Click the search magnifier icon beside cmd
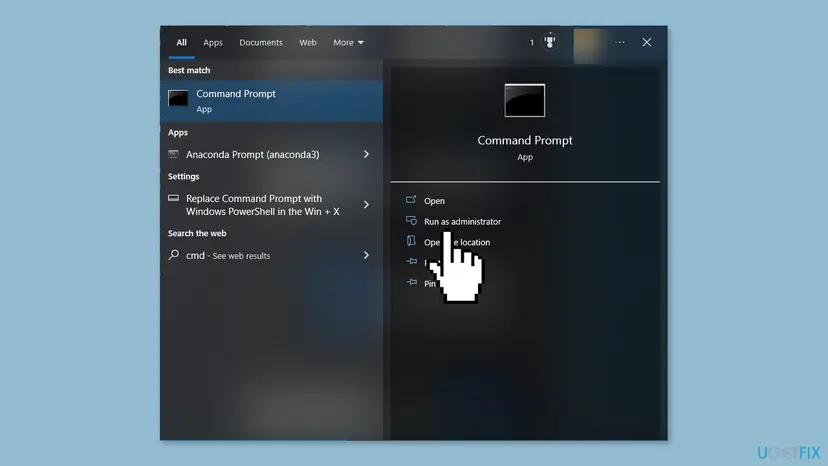The width and height of the screenshot is (828, 466). (173, 255)
